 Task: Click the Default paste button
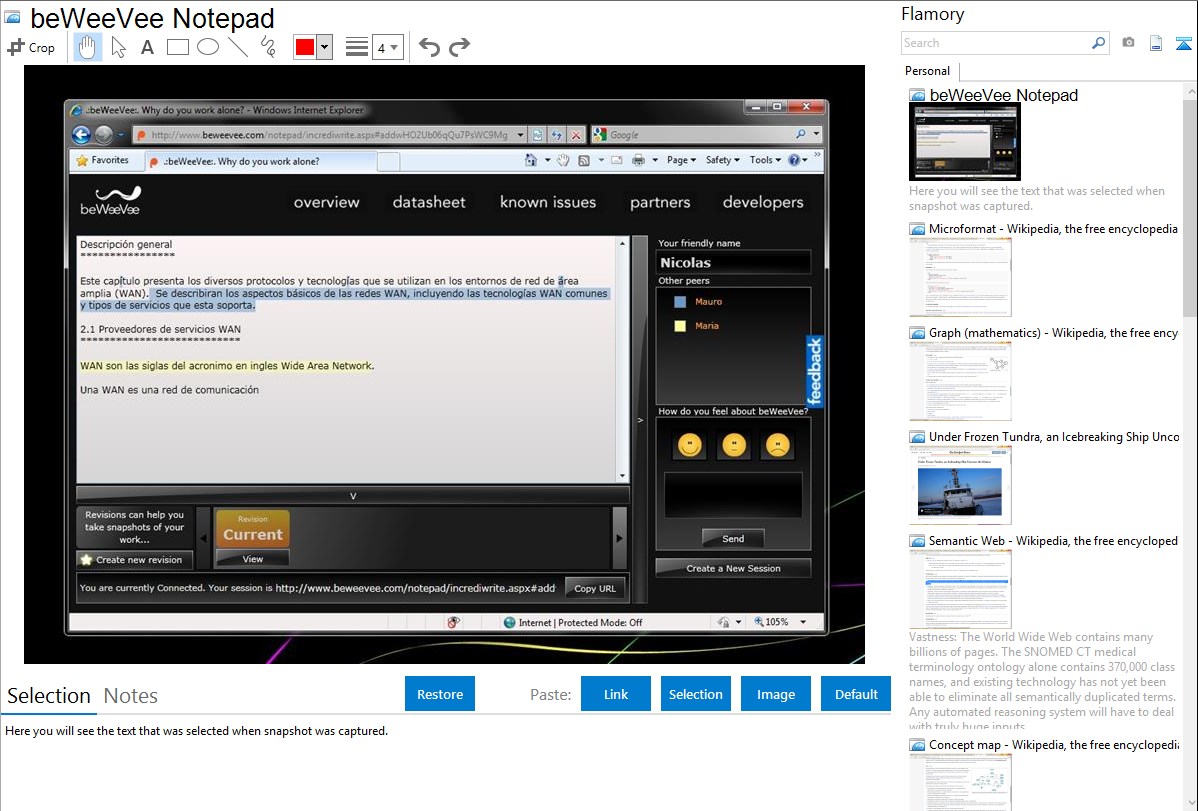(856, 694)
